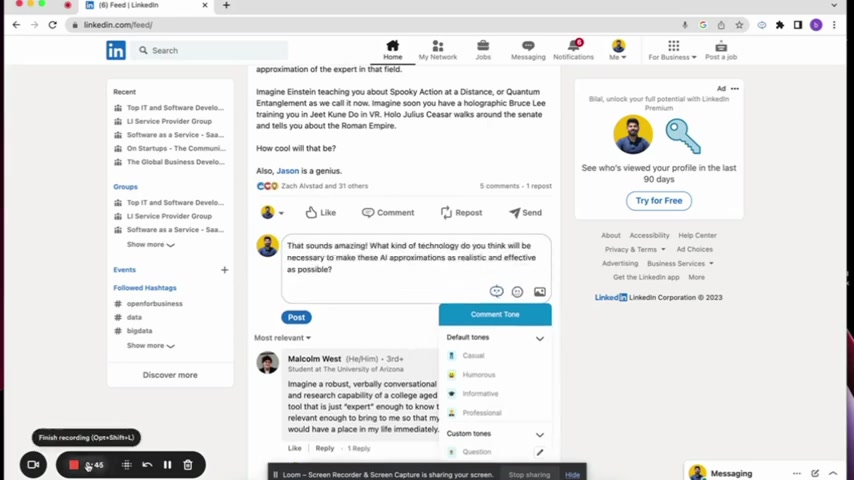854x480 pixels.
Task: Open the openforbusiness hashtag
Action: (155, 303)
